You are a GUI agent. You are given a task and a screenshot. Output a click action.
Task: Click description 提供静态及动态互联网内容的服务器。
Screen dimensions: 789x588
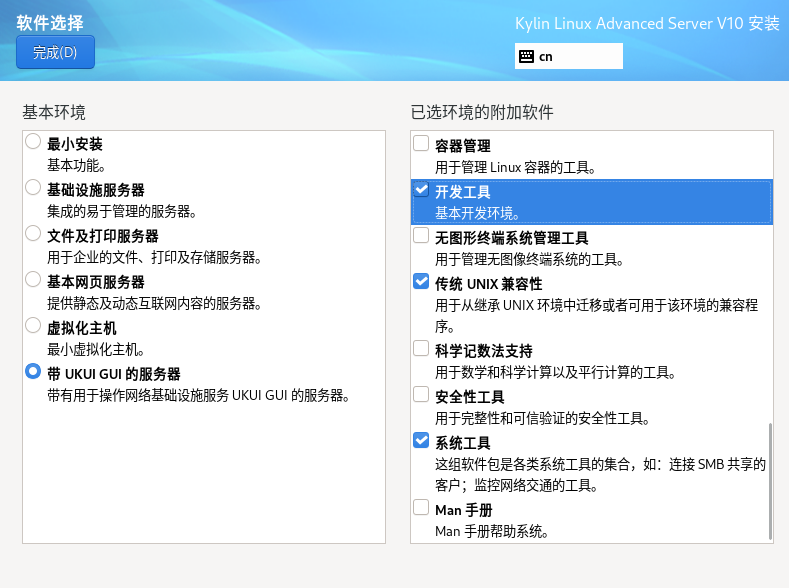pos(154,303)
